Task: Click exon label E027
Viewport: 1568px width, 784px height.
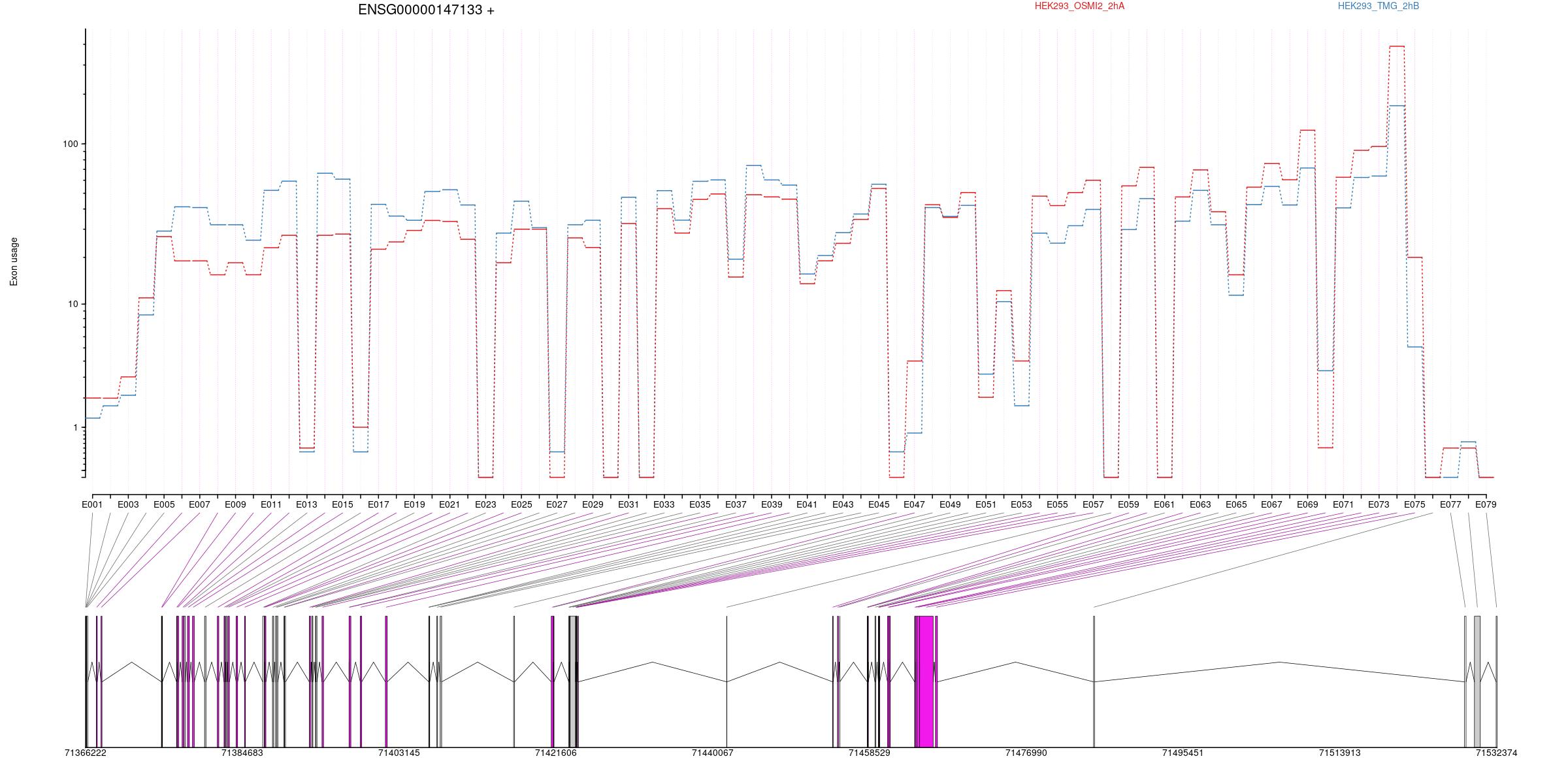Action: click(557, 504)
